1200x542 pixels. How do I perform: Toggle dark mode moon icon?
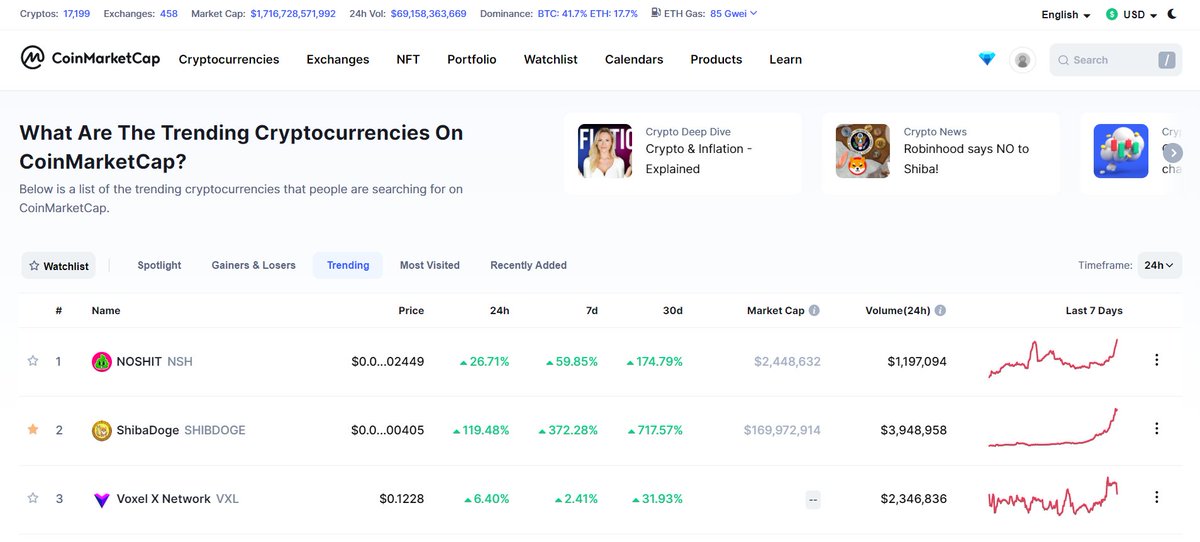(1173, 14)
